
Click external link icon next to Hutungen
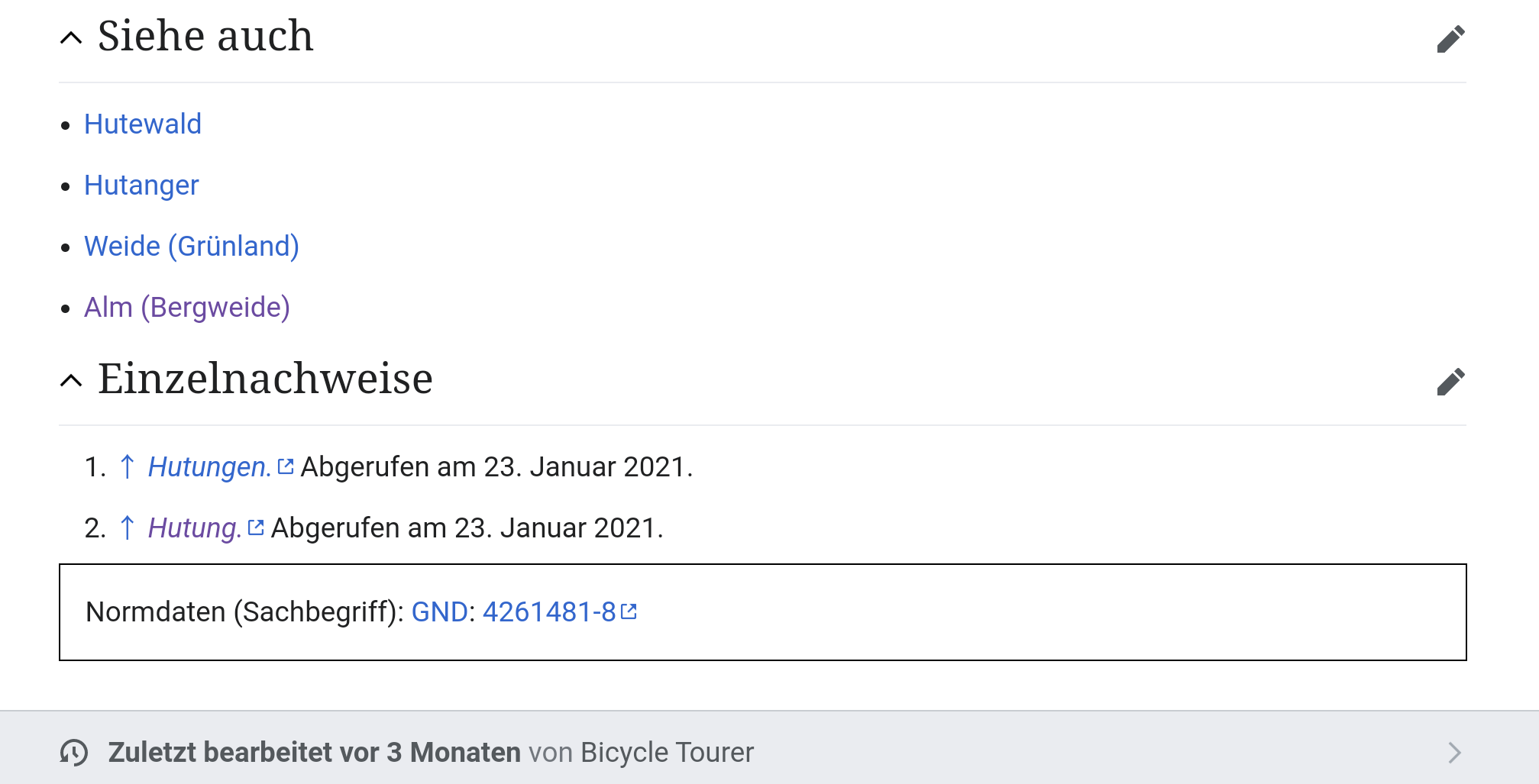286,466
